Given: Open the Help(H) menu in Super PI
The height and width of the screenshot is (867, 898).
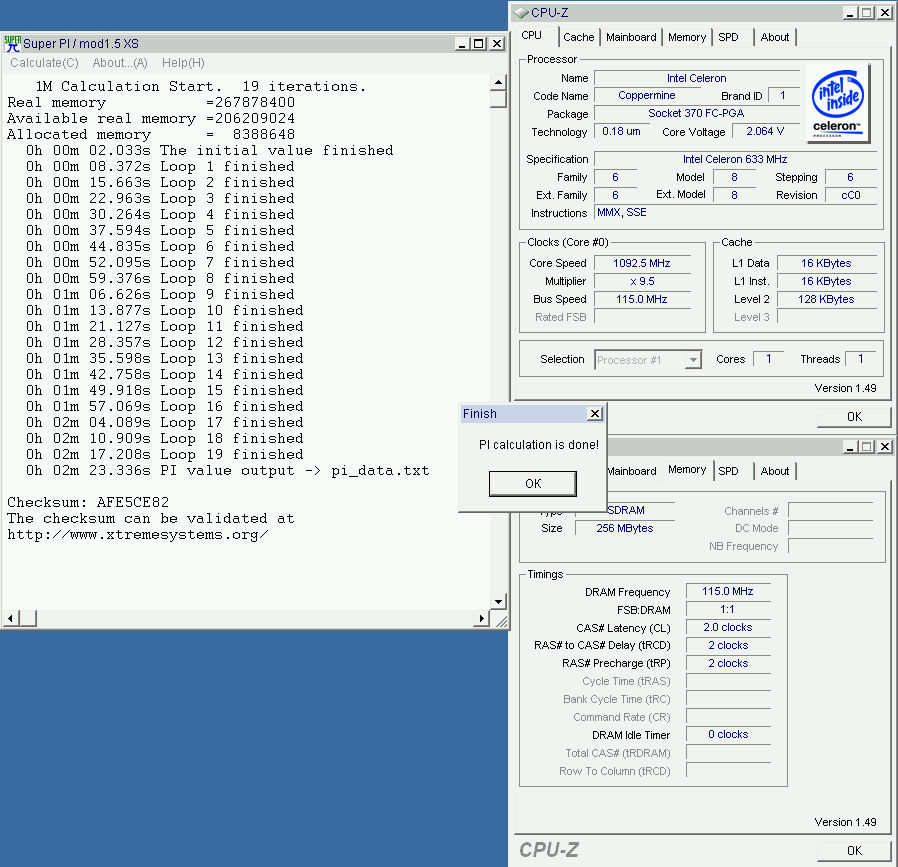Looking at the screenshot, I should 183,63.
